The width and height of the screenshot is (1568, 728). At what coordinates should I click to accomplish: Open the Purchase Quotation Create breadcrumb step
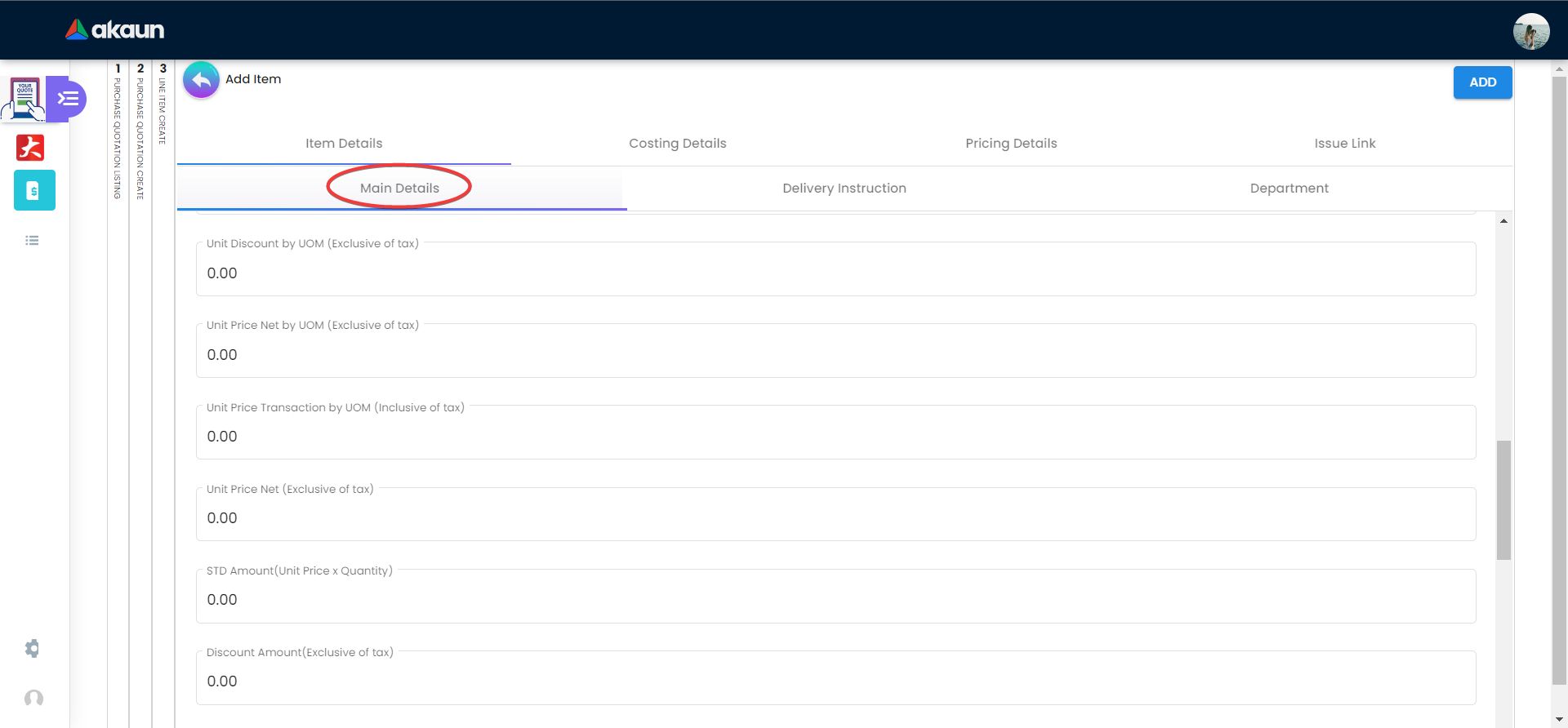(140, 131)
